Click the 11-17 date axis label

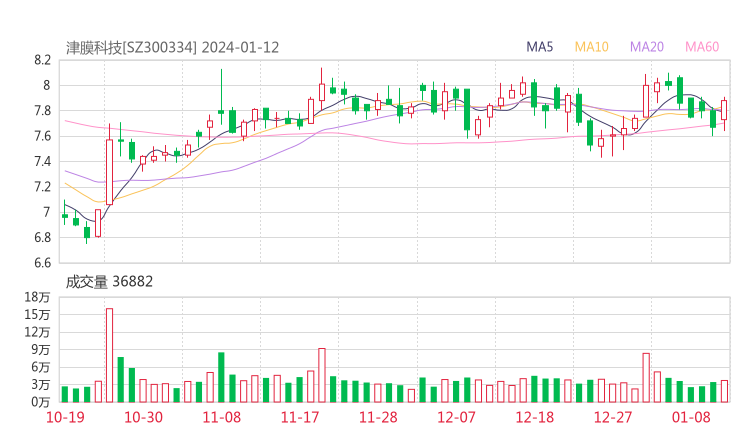coord(300,417)
